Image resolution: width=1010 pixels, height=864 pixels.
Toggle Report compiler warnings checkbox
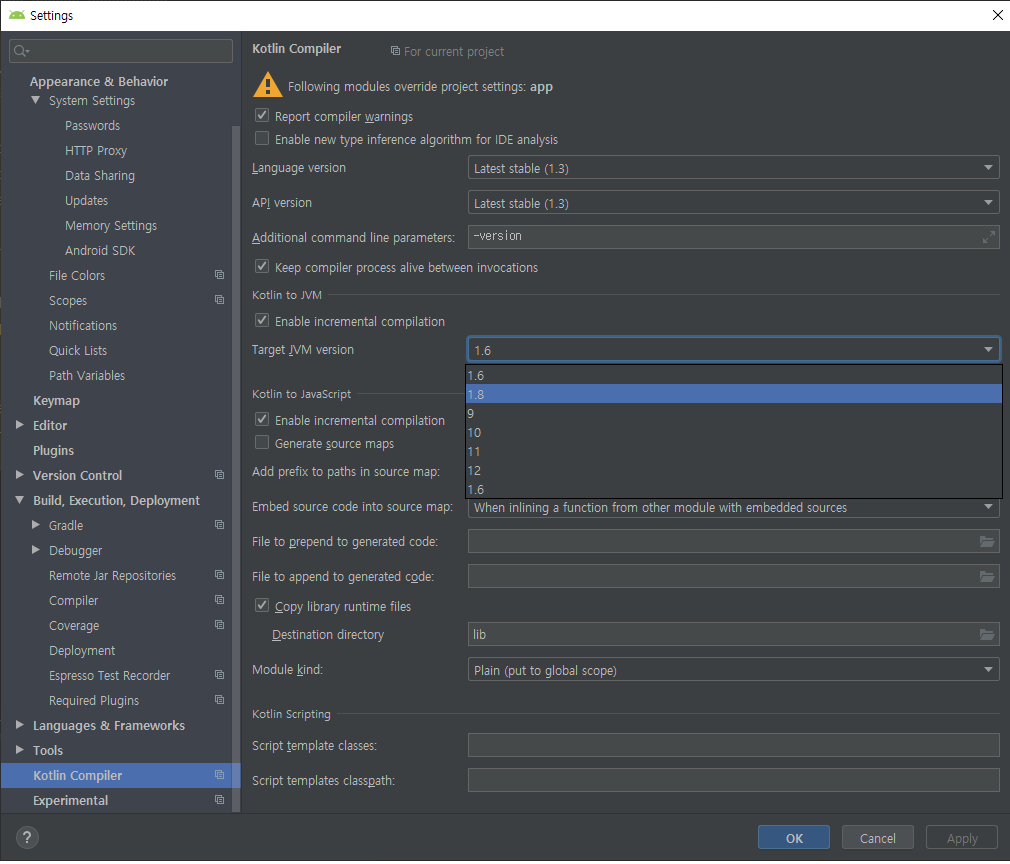[x=262, y=115]
